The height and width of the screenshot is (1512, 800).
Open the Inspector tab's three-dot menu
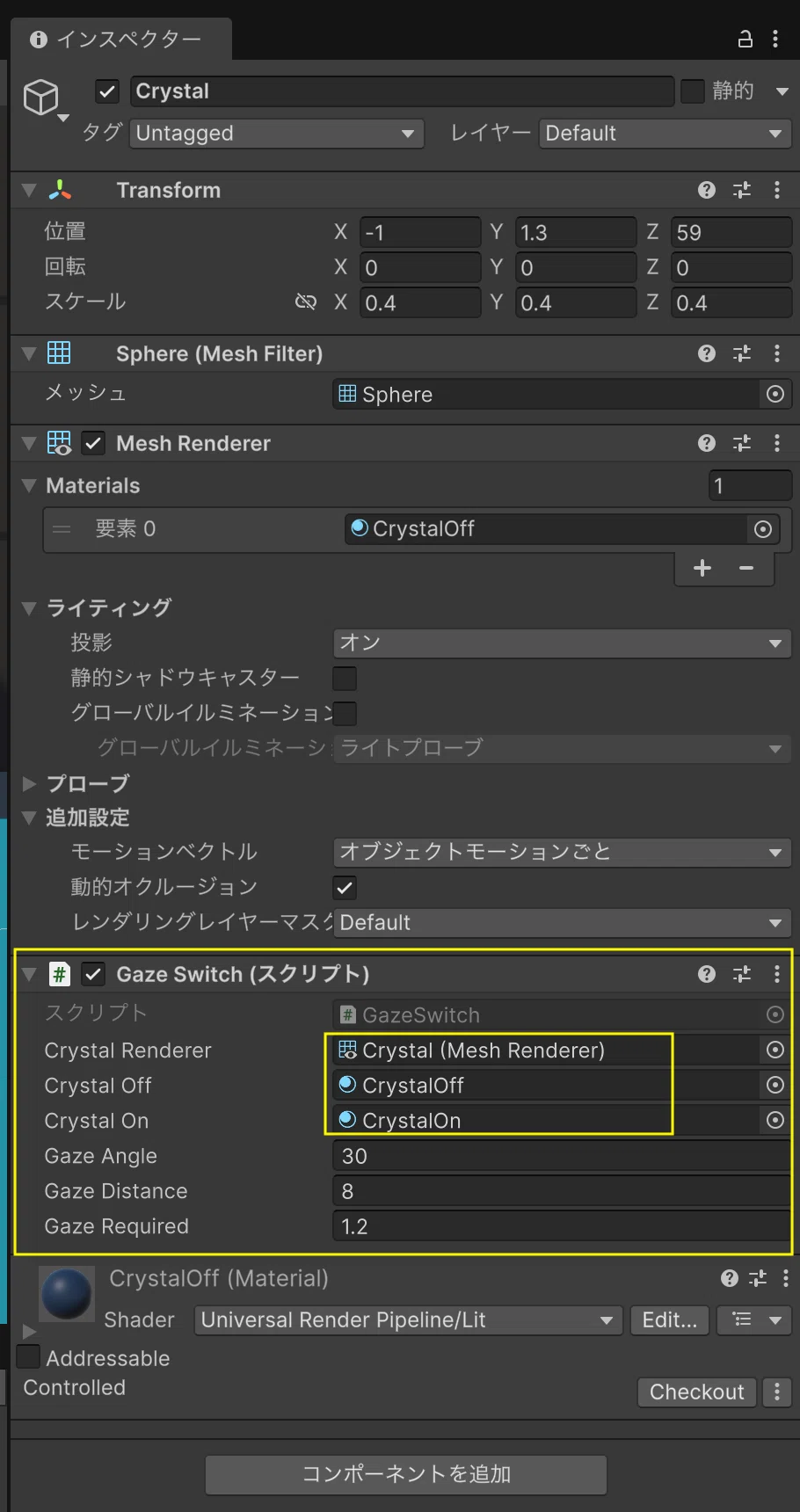pos(775,39)
